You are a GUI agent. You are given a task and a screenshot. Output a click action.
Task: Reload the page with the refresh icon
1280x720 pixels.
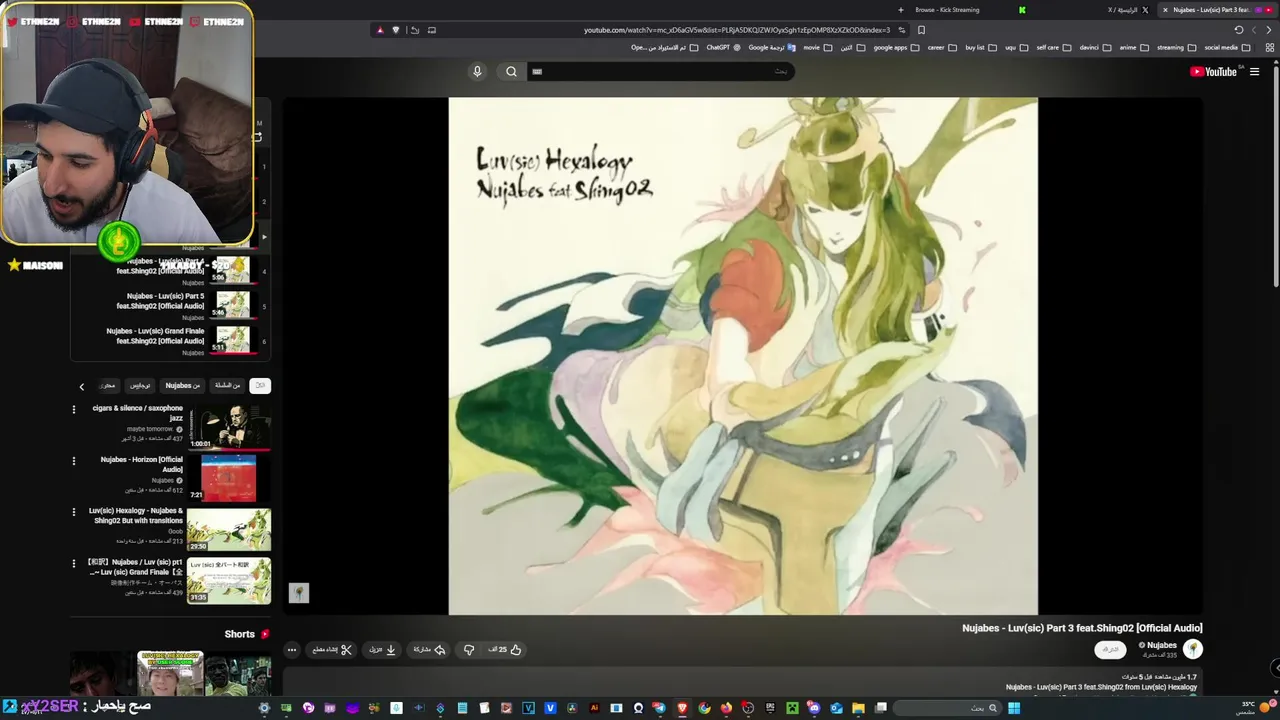click(1238, 30)
